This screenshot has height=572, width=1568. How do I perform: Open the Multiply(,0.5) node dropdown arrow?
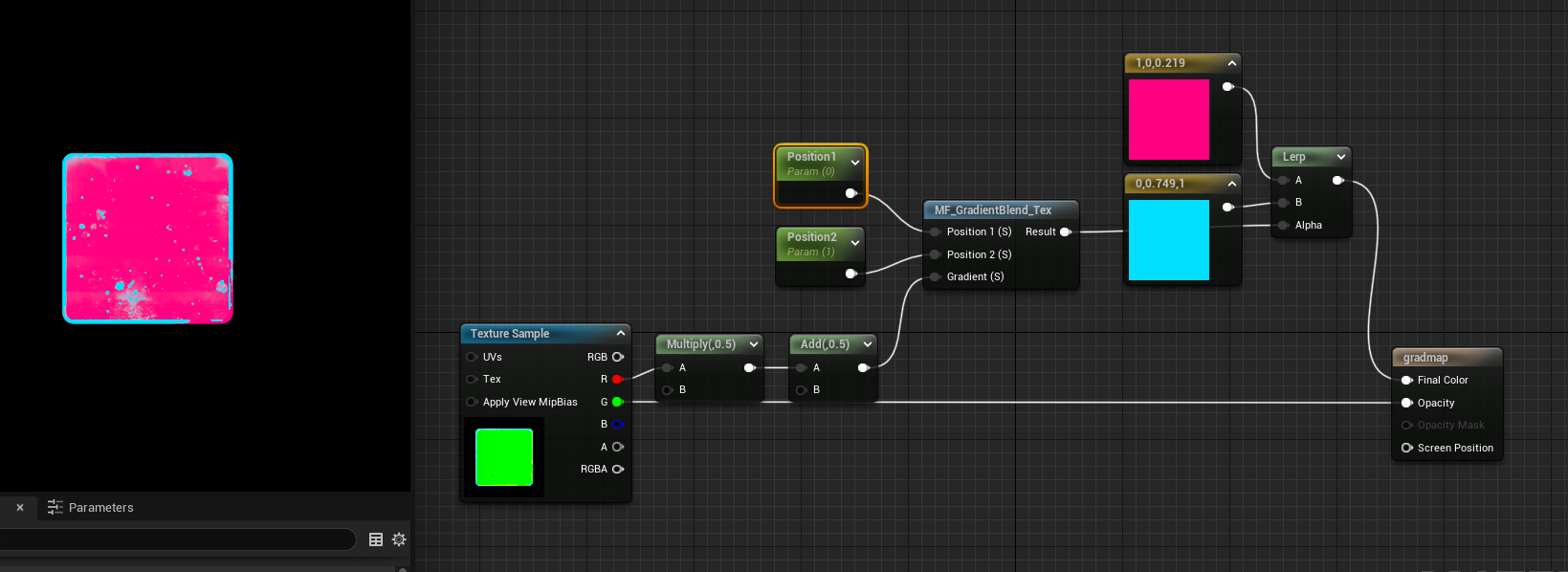[x=754, y=344]
